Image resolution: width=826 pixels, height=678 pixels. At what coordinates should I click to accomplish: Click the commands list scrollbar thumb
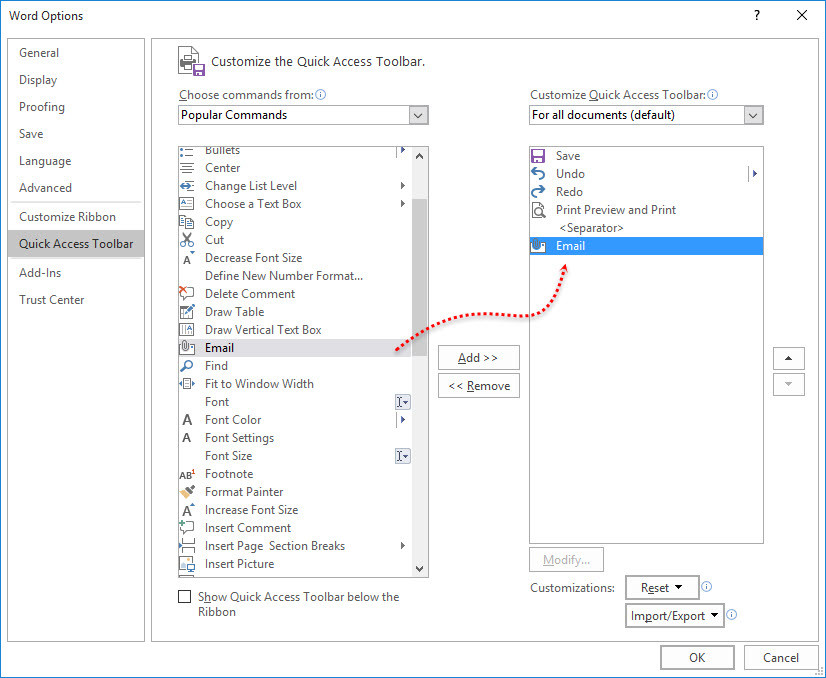[419, 277]
